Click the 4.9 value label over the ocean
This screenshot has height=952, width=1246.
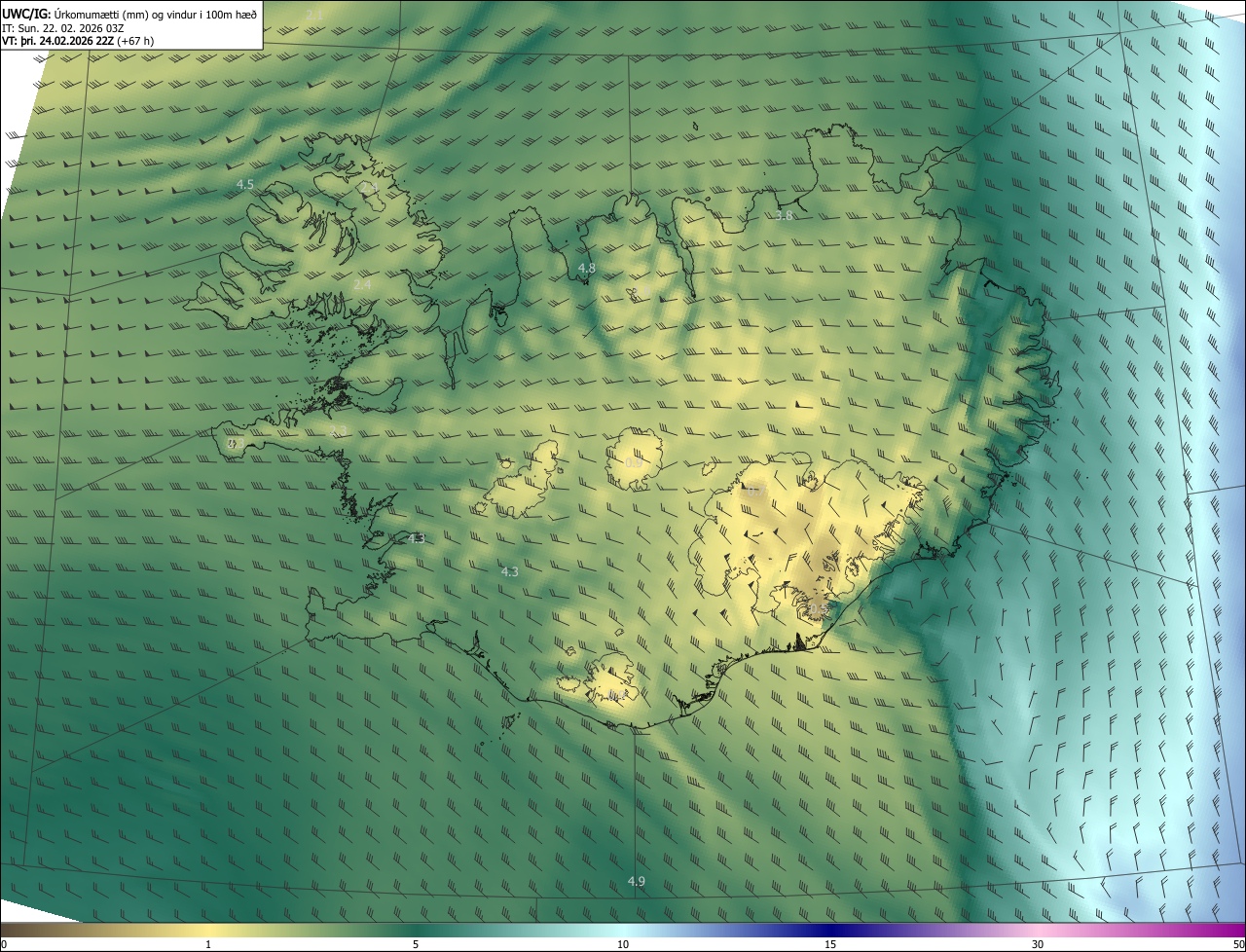coord(636,881)
